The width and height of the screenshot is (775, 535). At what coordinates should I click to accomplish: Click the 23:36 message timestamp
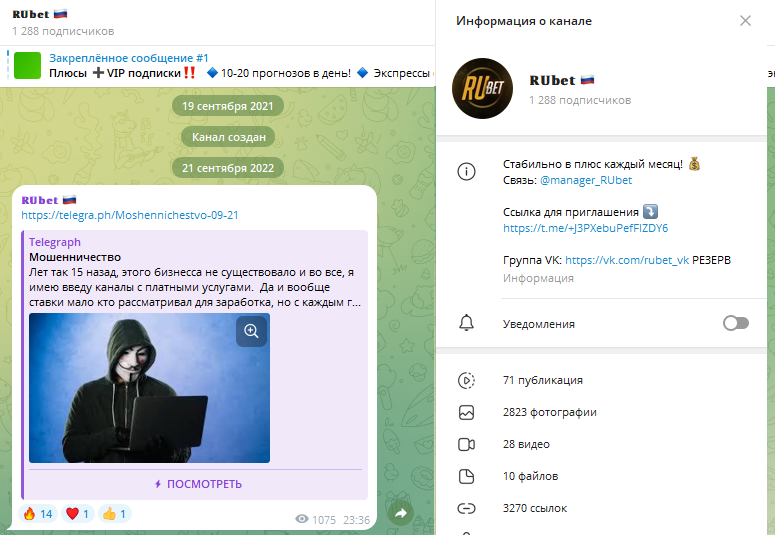pyautogui.click(x=356, y=520)
